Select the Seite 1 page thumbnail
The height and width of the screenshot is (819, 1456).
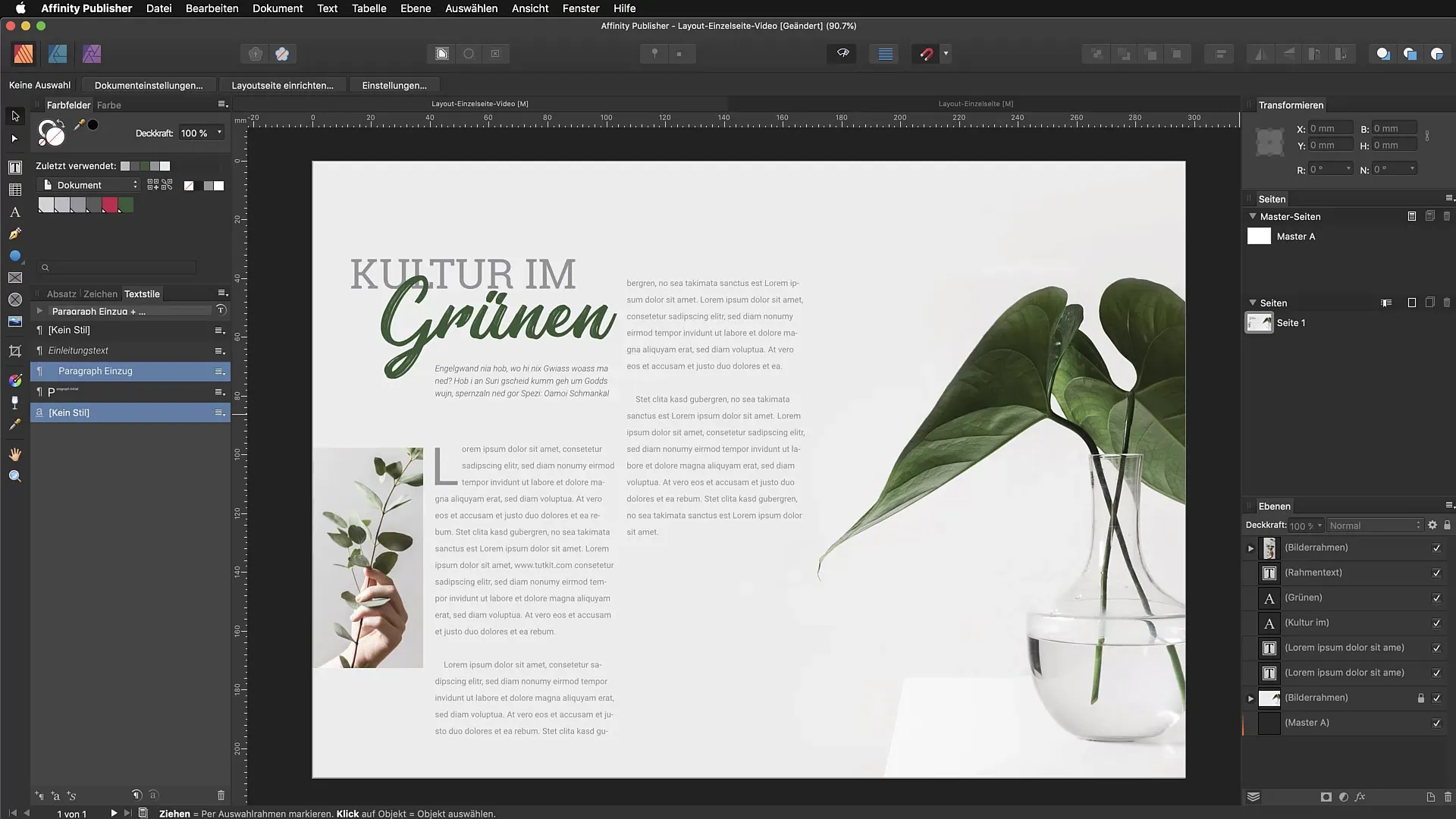click(x=1259, y=322)
